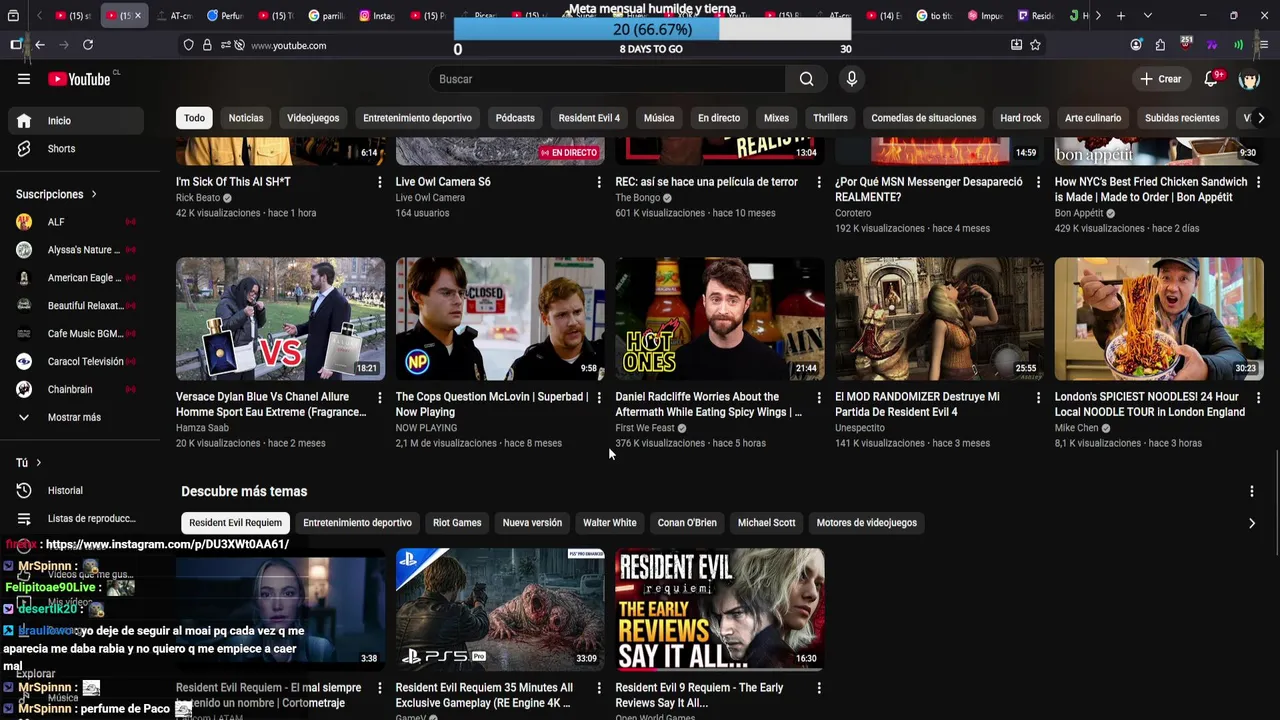Open the browser new tab plus button
Image resolution: width=1280 pixels, height=720 pixels.
pos(1121,16)
